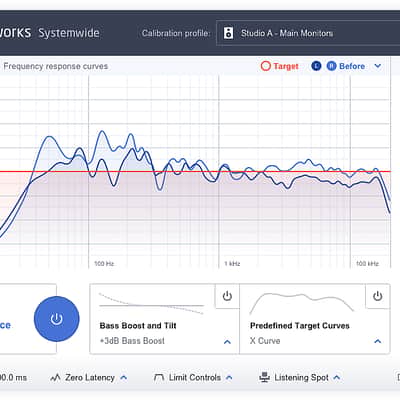
Task: Toggle Bass Boost and Tilt power button
Action: click(x=227, y=296)
